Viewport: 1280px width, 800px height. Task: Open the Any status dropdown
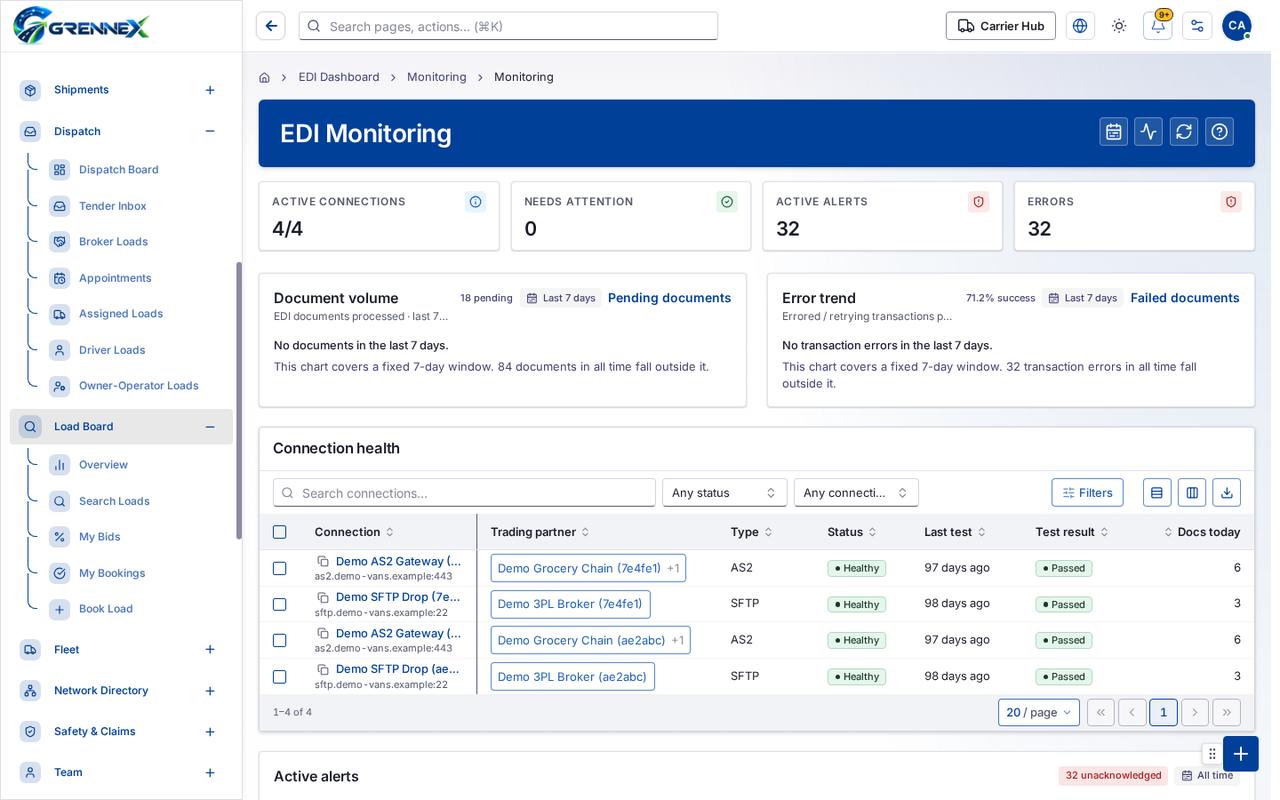click(724, 493)
